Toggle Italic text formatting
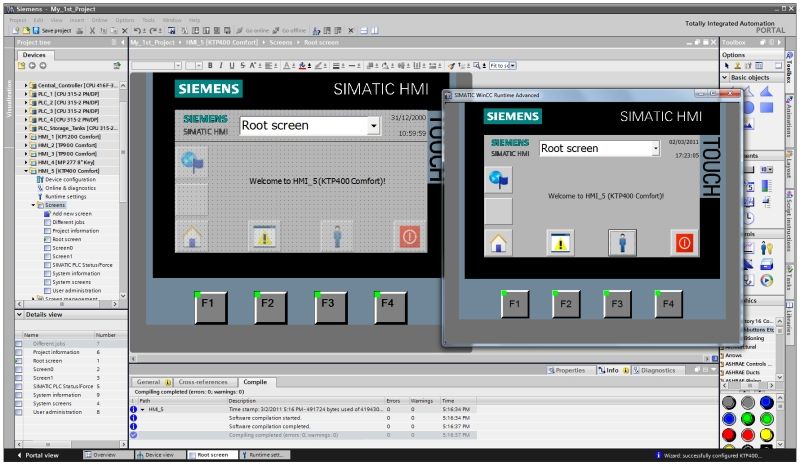The image size is (800, 466). tap(221, 65)
